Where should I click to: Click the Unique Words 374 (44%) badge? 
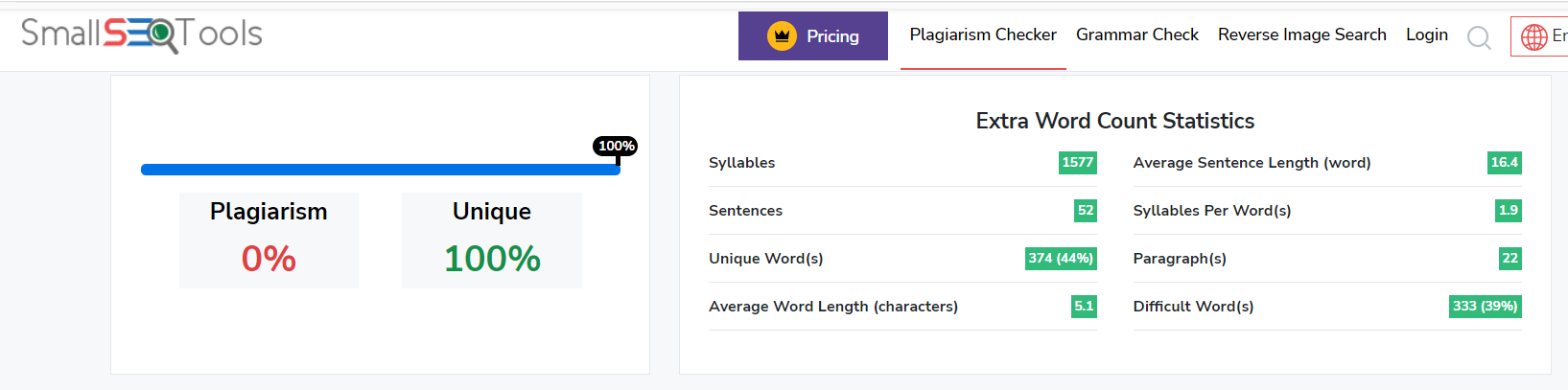(x=1061, y=259)
